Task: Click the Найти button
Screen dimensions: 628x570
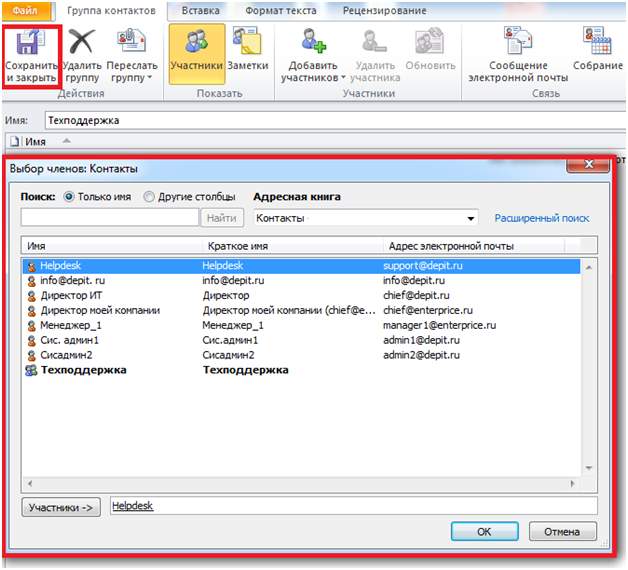Action: point(222,218)
